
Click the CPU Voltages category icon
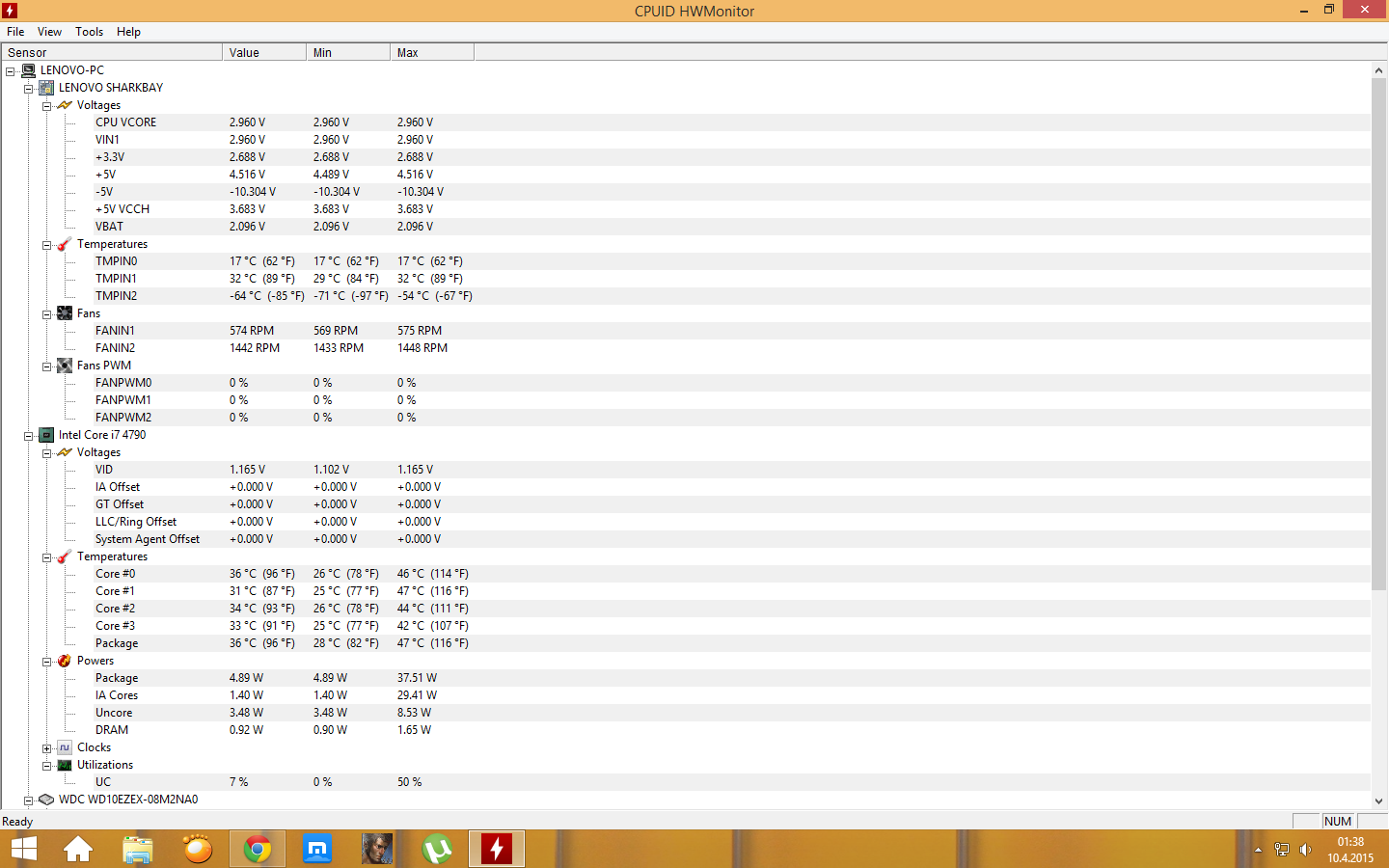click(65, 452)
